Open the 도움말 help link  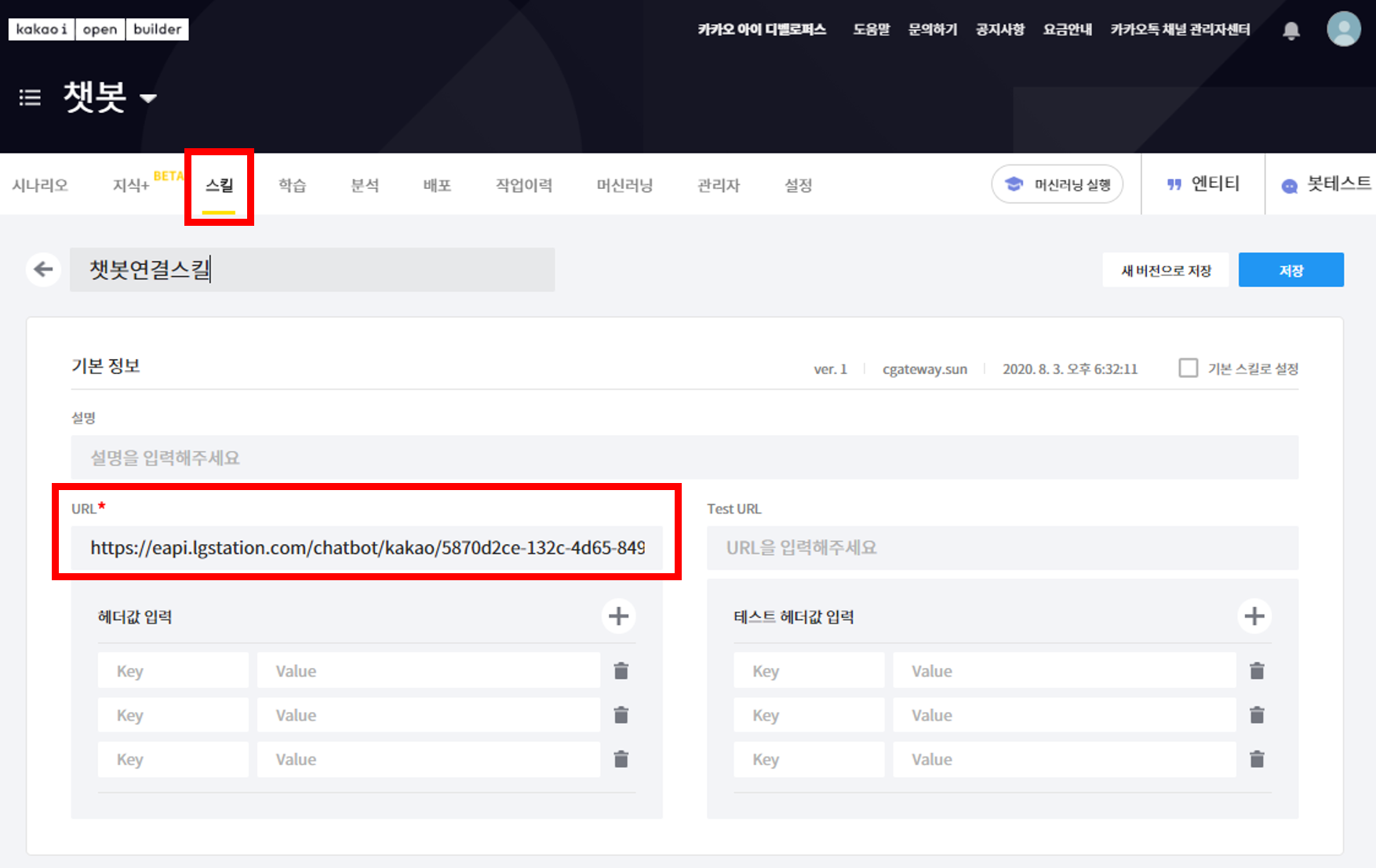pyautogui.click(x=871, y=30)
